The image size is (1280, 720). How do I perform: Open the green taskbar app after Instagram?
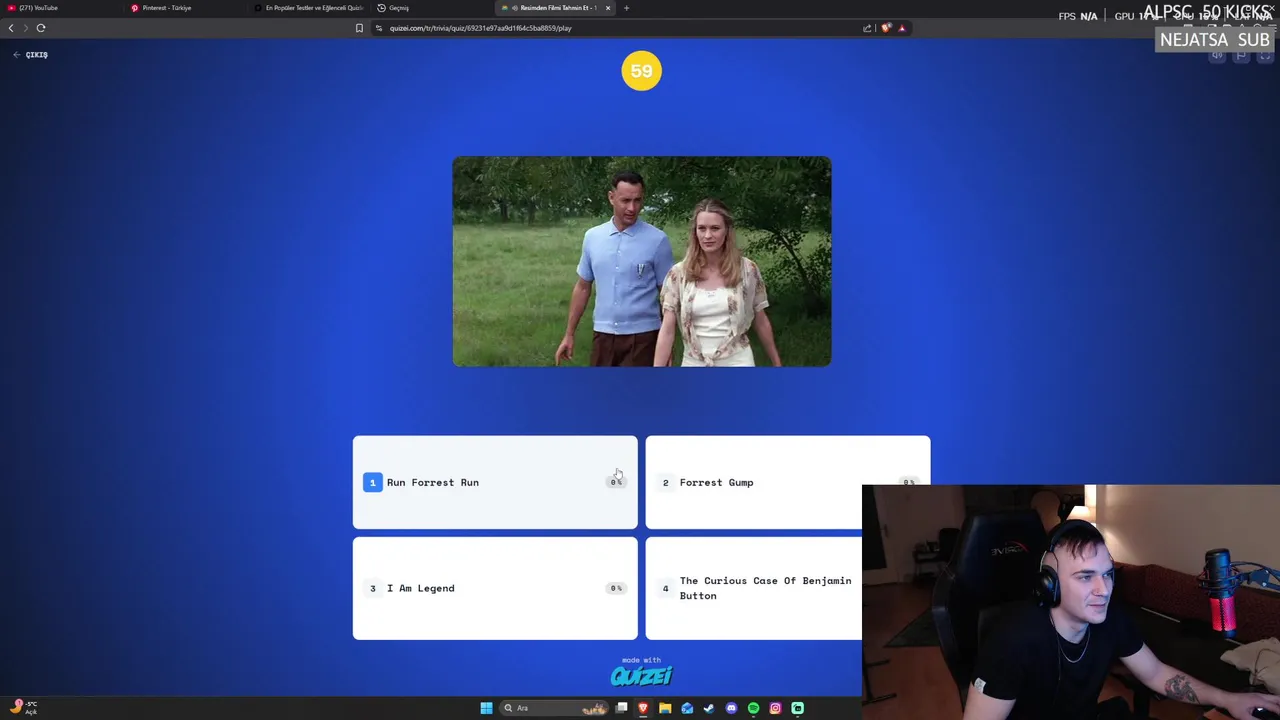797,708
